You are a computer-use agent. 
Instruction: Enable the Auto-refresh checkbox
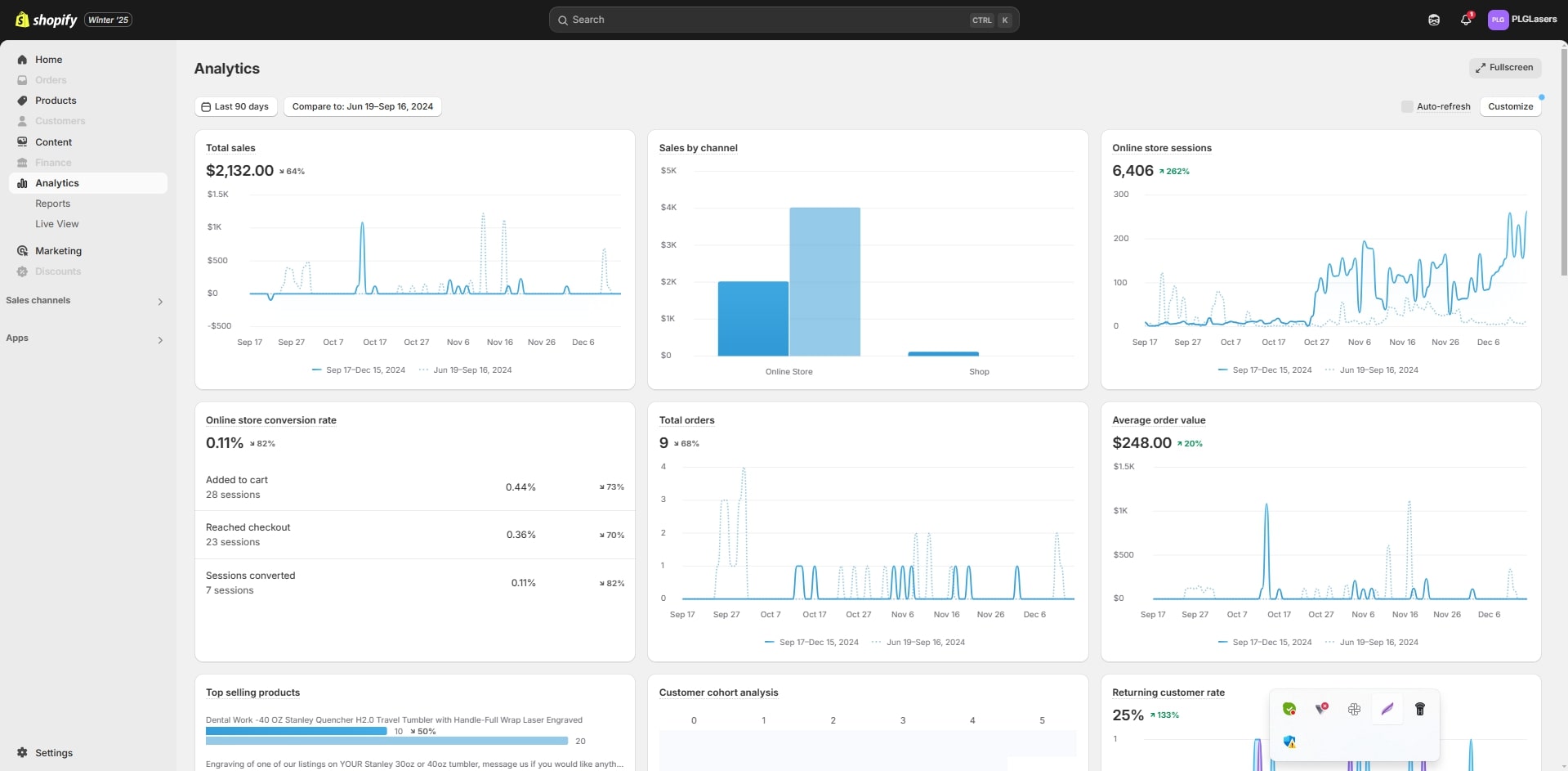tap(1406, 106)
